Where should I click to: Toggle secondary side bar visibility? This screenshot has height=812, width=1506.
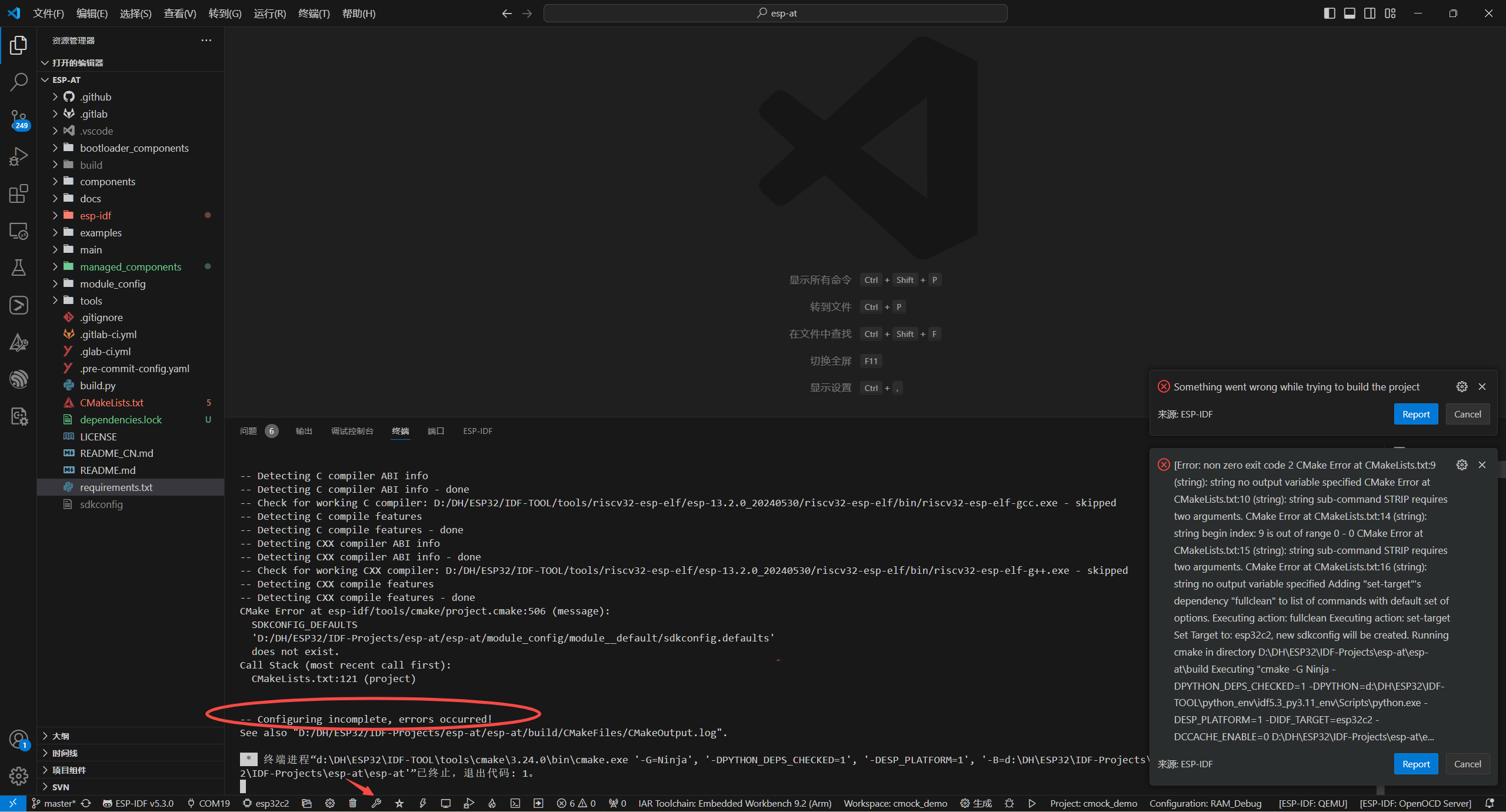point(1370,13)
